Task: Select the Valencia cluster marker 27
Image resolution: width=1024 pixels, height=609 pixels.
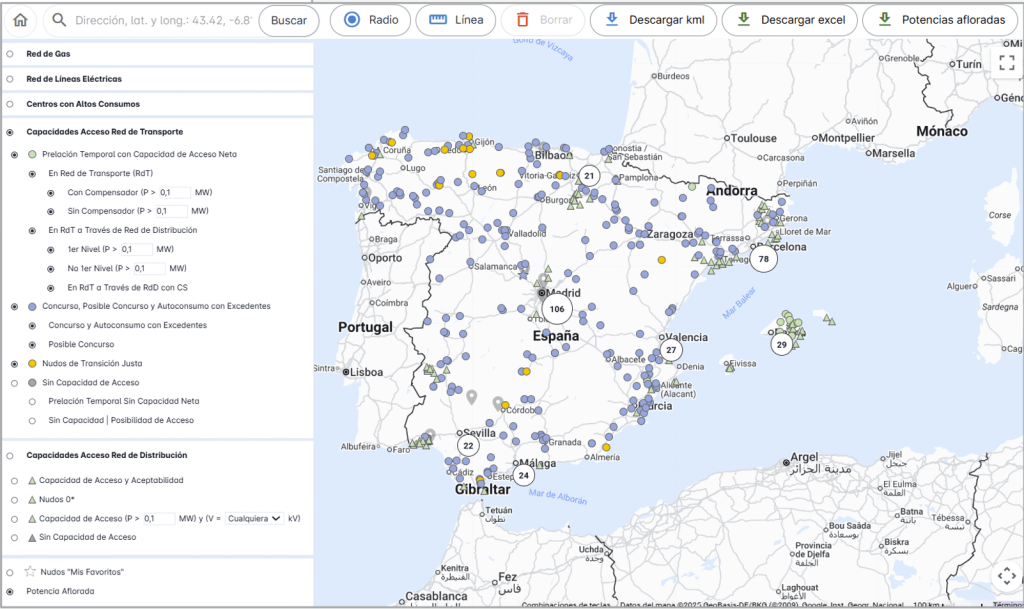Action: point(671,350)
